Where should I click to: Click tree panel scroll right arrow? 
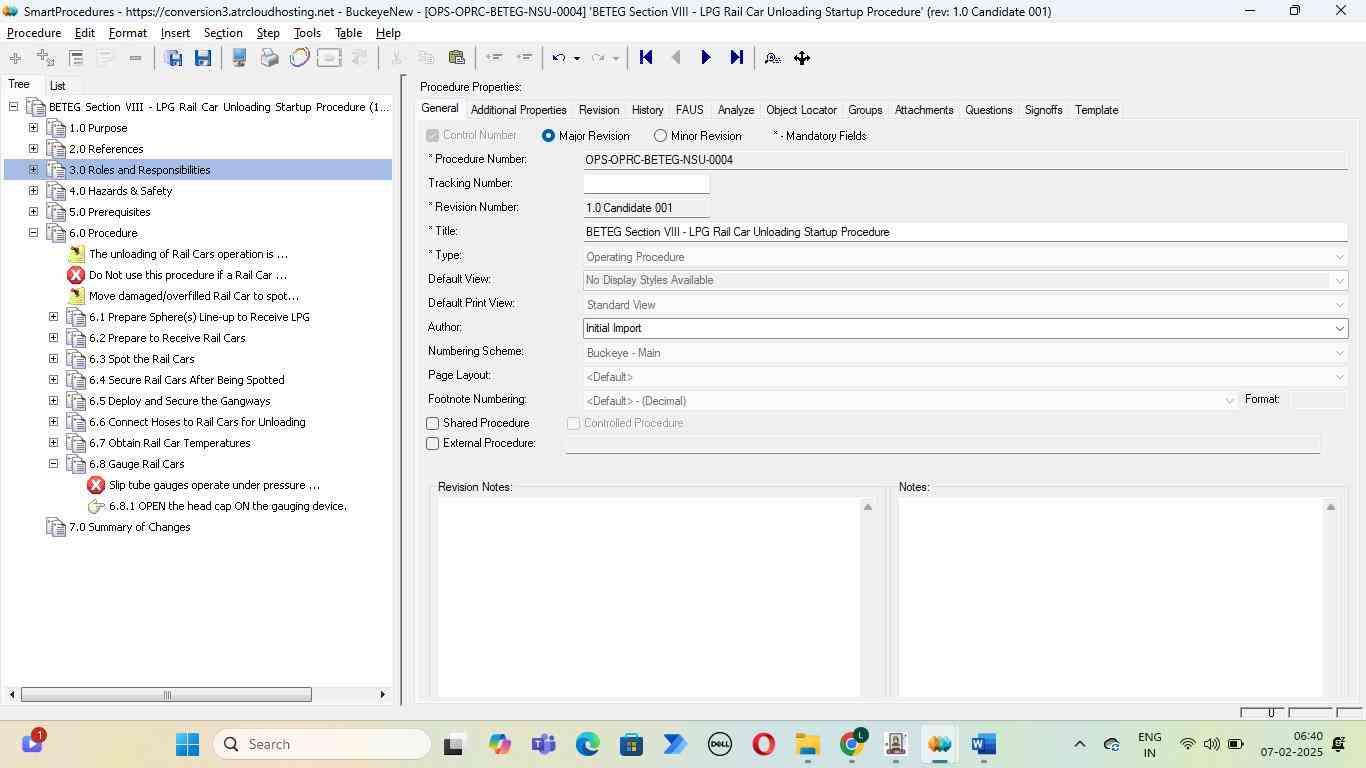(x=382, y=694)
